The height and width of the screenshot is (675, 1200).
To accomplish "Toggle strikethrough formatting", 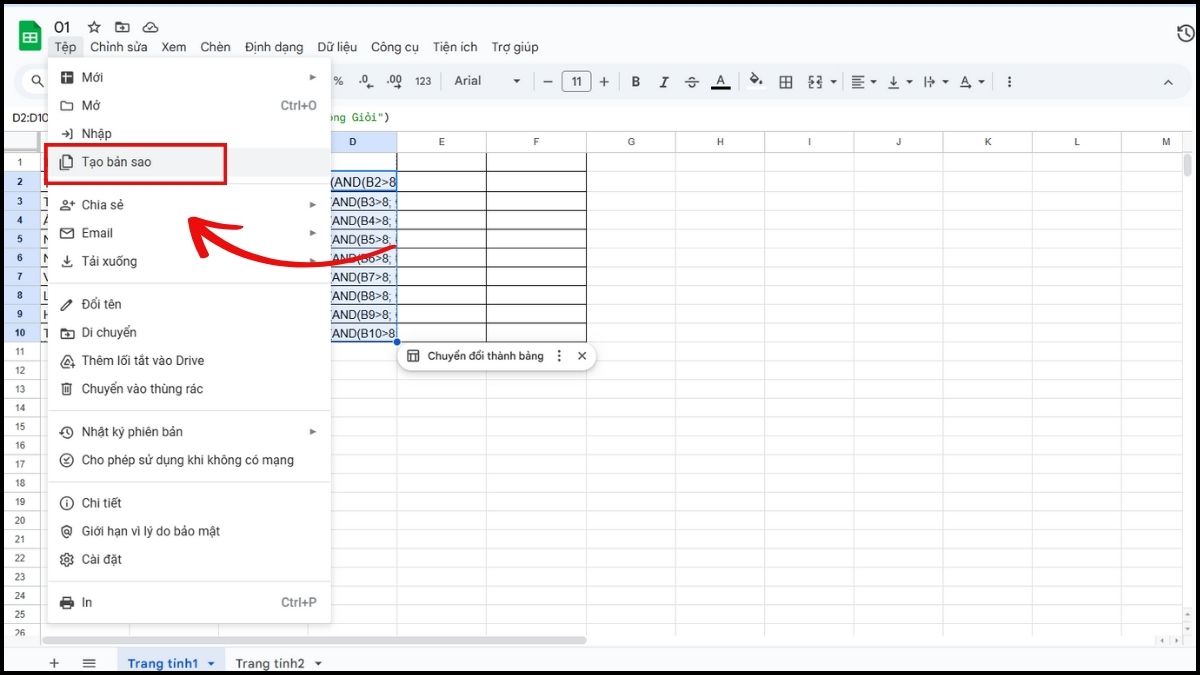I will pyautogui.click(x=691, y=81).
